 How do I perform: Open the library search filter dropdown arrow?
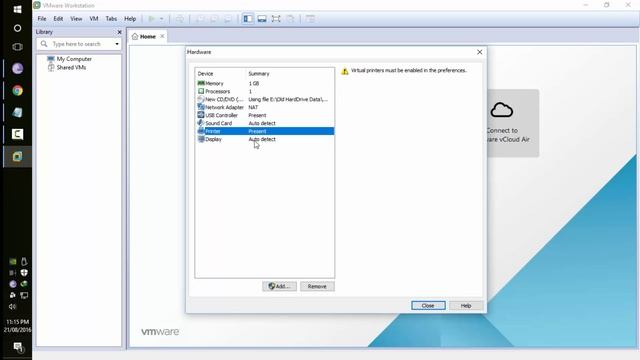(117, 44)
